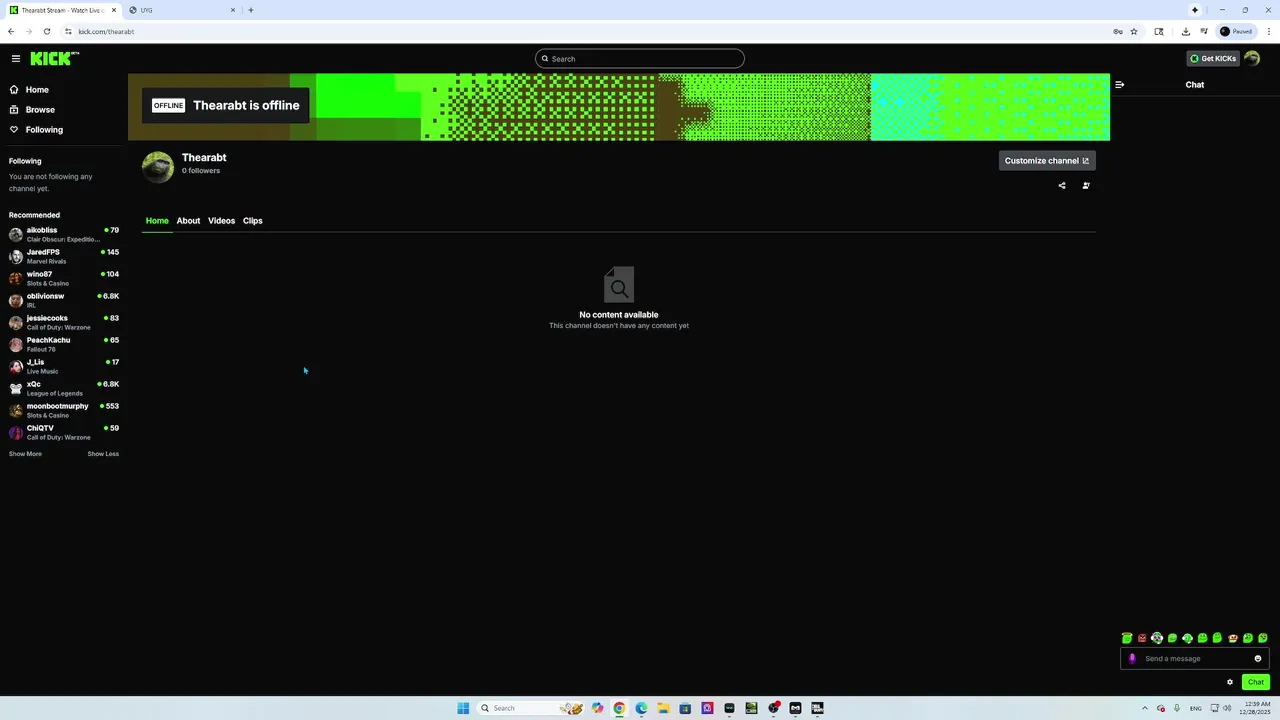
Task: Switch to the About tab
Action: coord(188,221)
